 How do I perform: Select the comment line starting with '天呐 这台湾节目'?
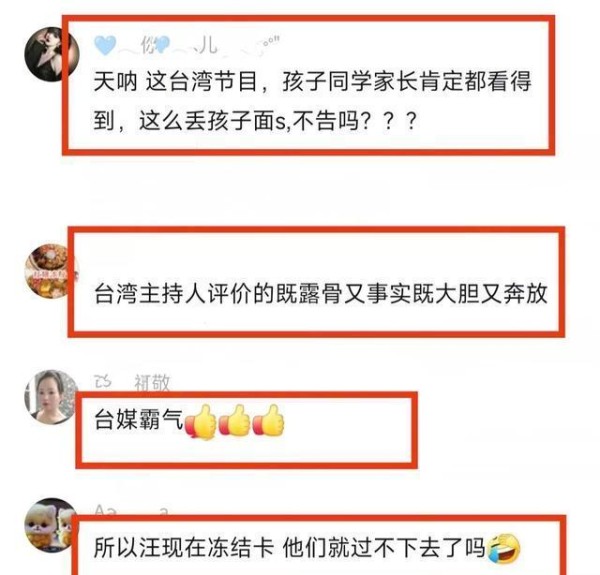[x=313, y=82]
